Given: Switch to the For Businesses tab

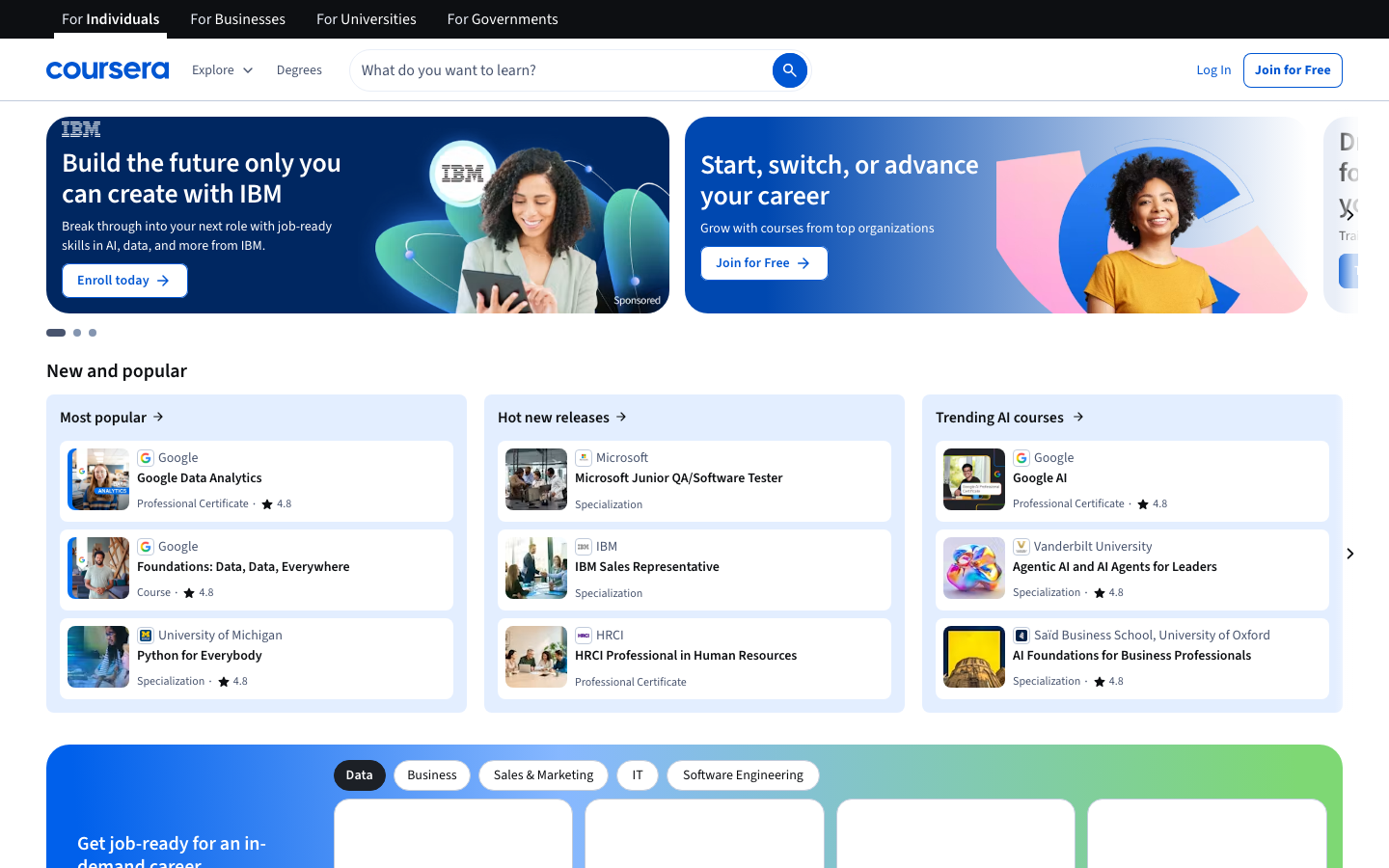Looking at the screenshot, I should pyautogui.click(x=238, y=19).
